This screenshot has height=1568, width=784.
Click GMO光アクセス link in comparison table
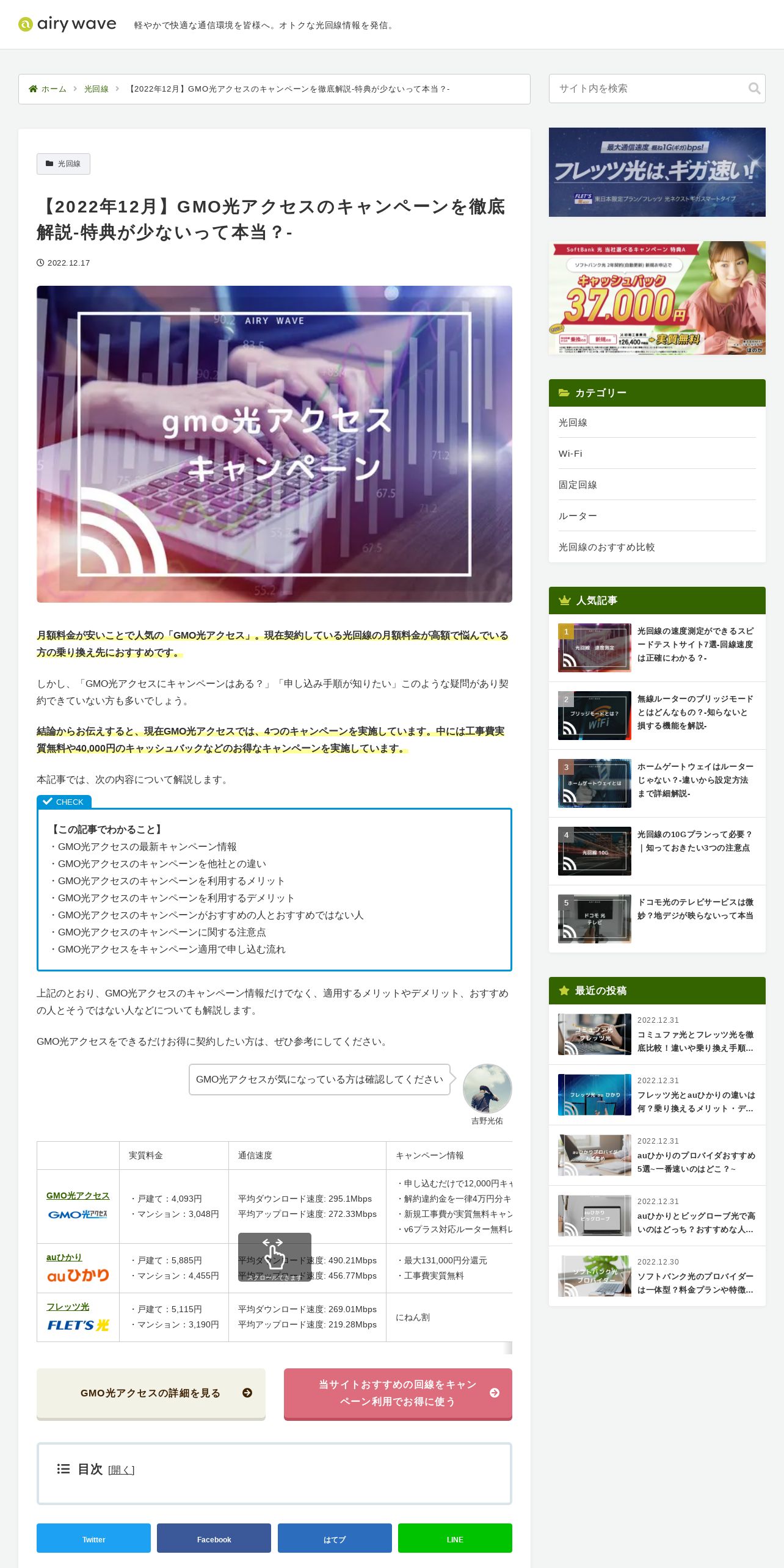click(x=78, y=1196)
